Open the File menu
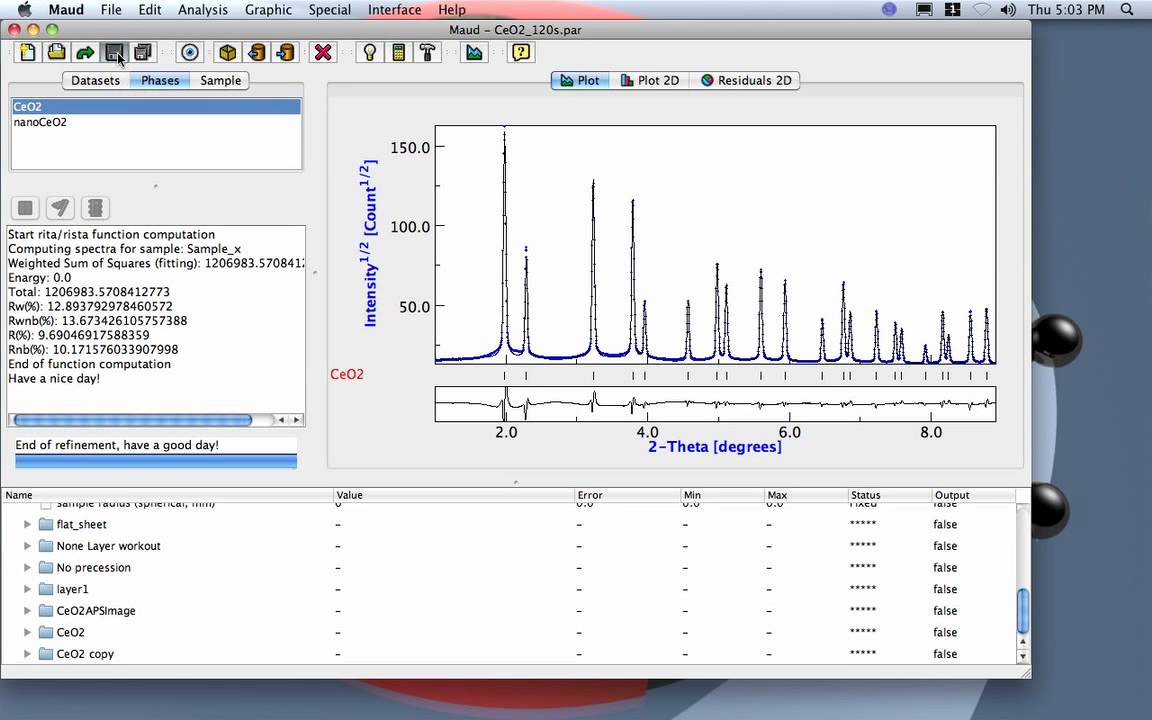1152x720 pixels. [111, 10]
